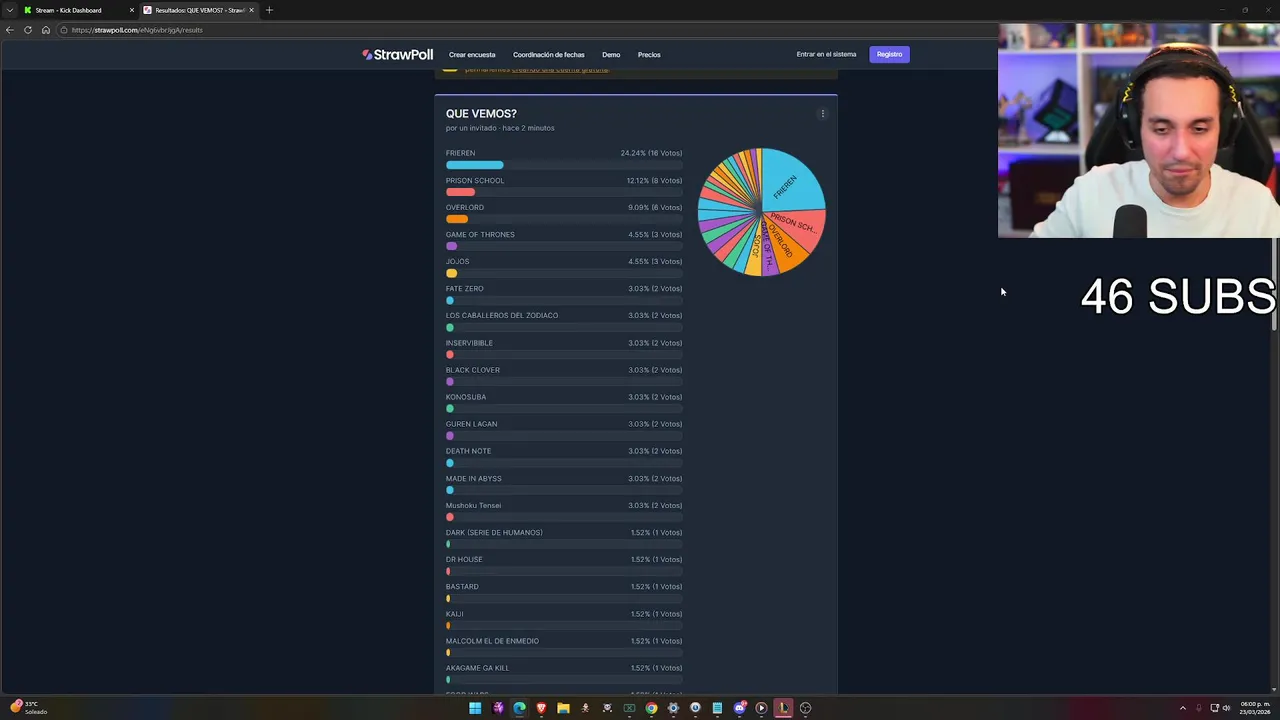Close the StrawPoll results tab

tap(251, 10)
